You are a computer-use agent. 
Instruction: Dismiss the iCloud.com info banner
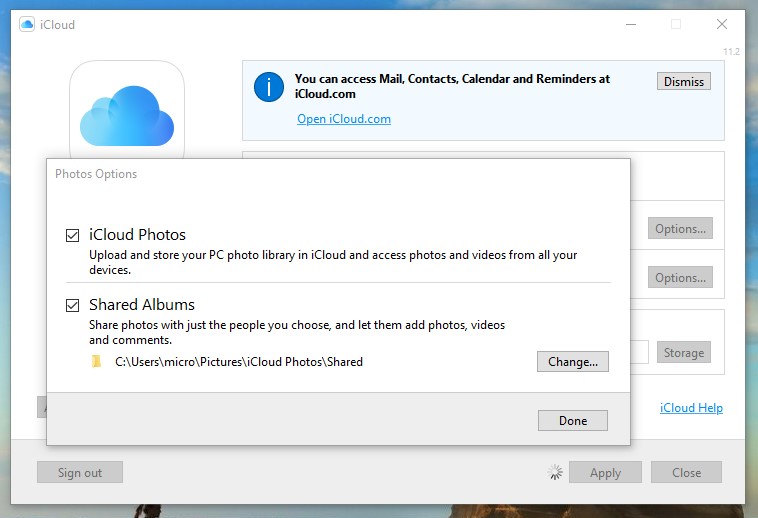[684, 81]
